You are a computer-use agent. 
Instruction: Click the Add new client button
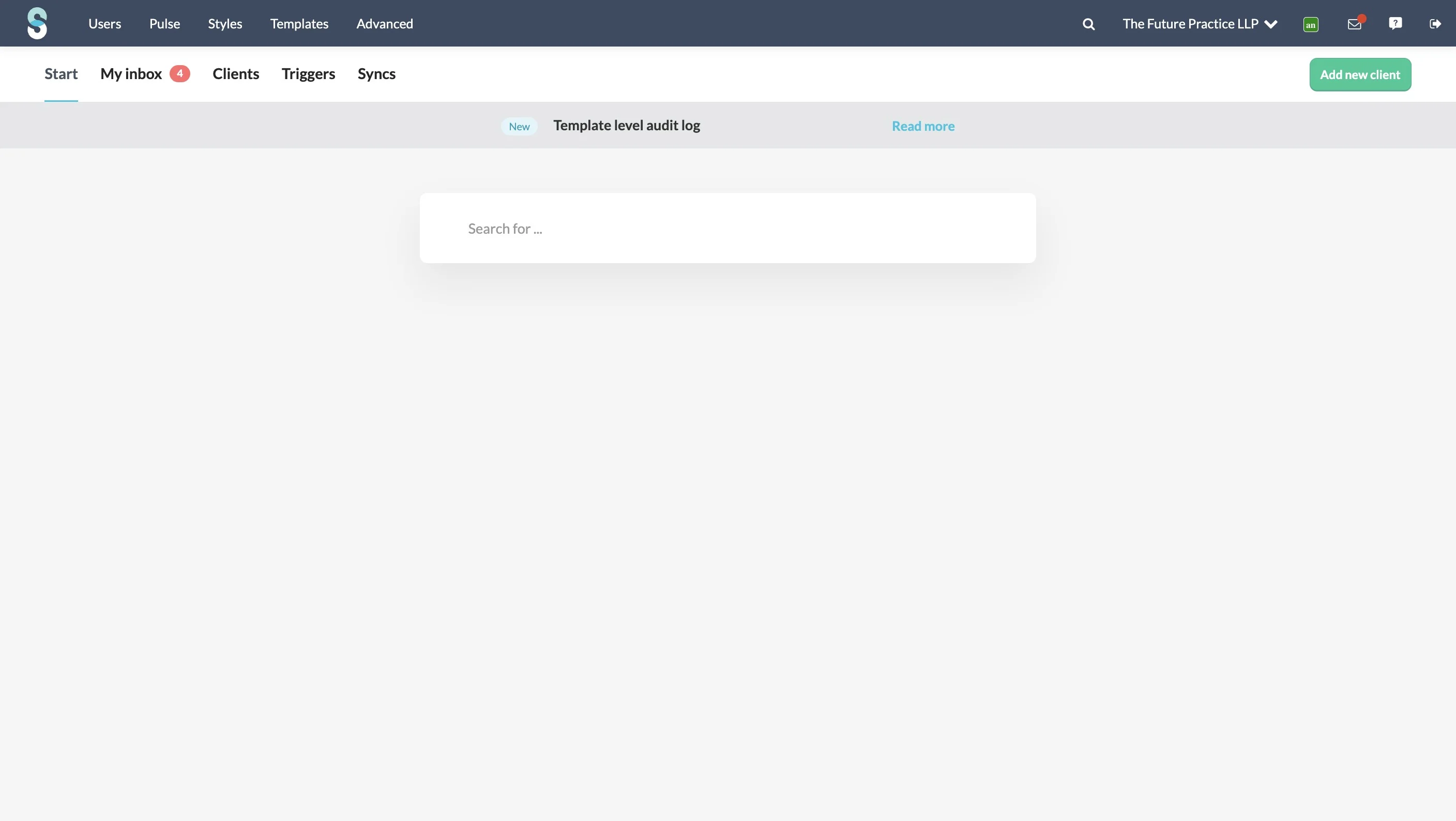[x=1360, y=74]
